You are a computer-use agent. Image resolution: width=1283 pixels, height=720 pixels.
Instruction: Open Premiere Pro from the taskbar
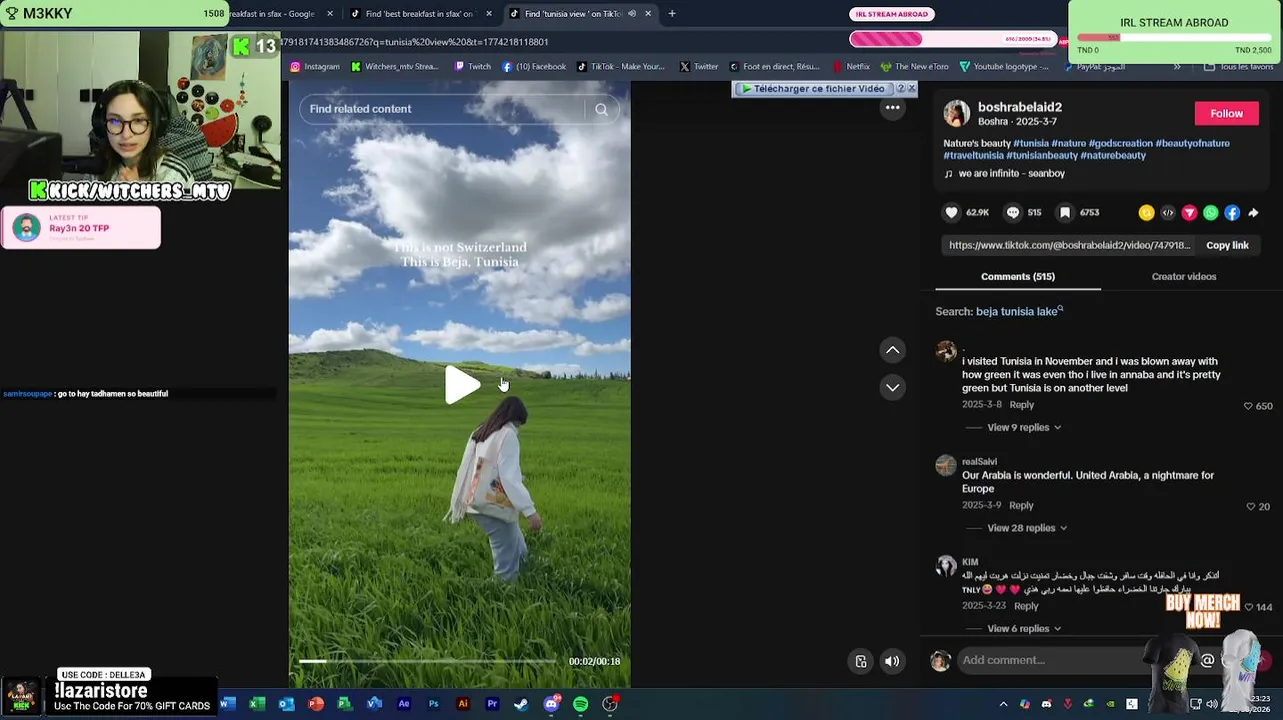click(492, 704)
